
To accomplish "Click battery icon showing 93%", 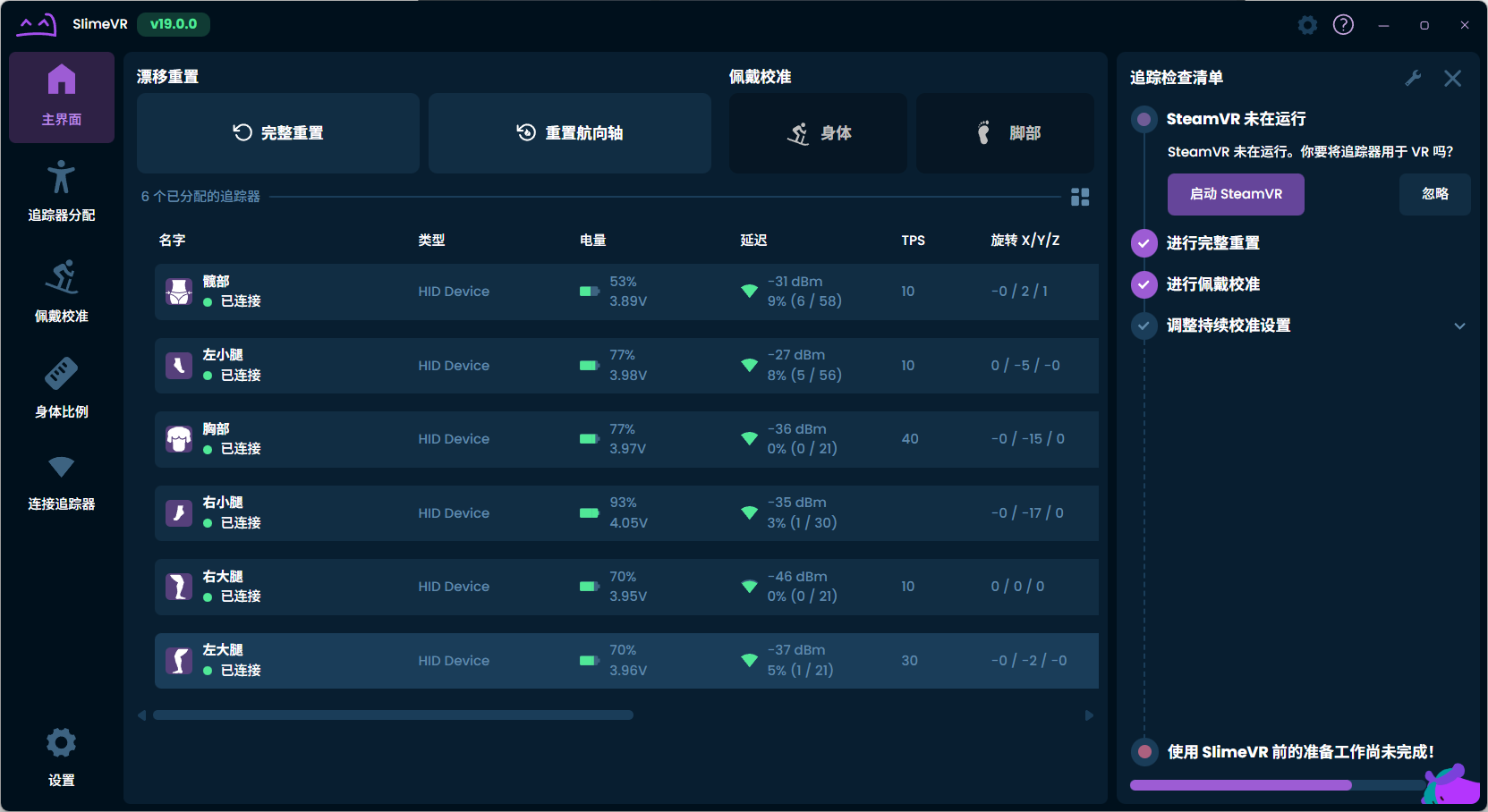I will click(x=589, y=513).
